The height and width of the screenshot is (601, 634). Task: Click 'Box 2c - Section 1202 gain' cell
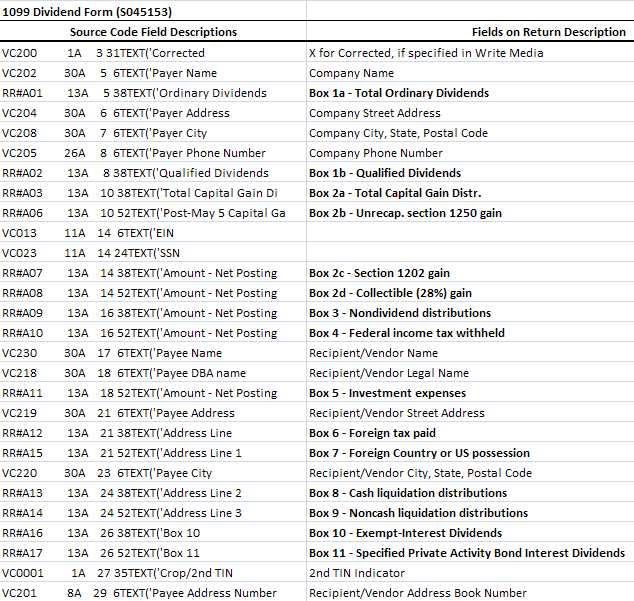pos(470,273)
